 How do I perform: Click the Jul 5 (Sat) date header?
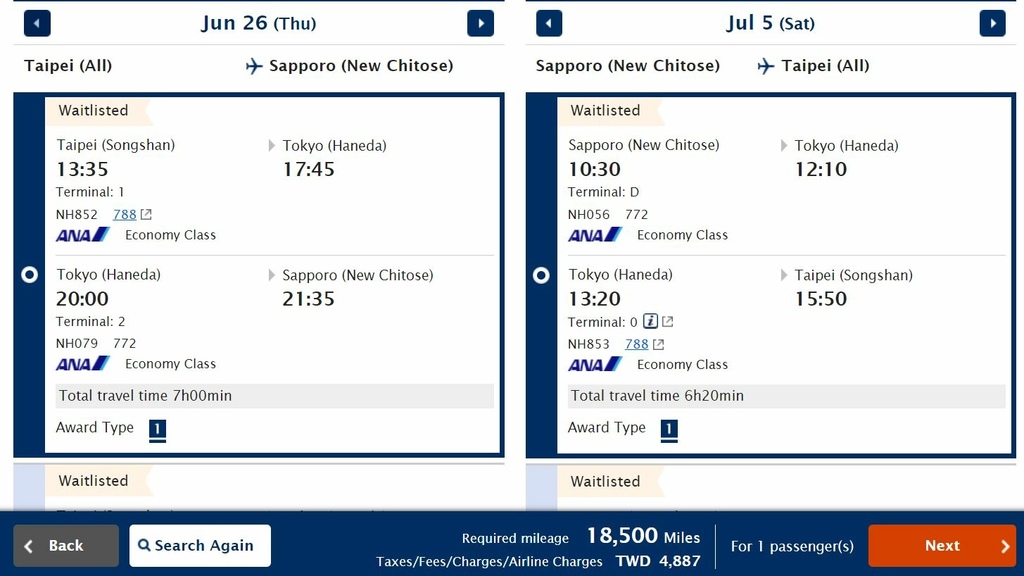tap(770, 23)
